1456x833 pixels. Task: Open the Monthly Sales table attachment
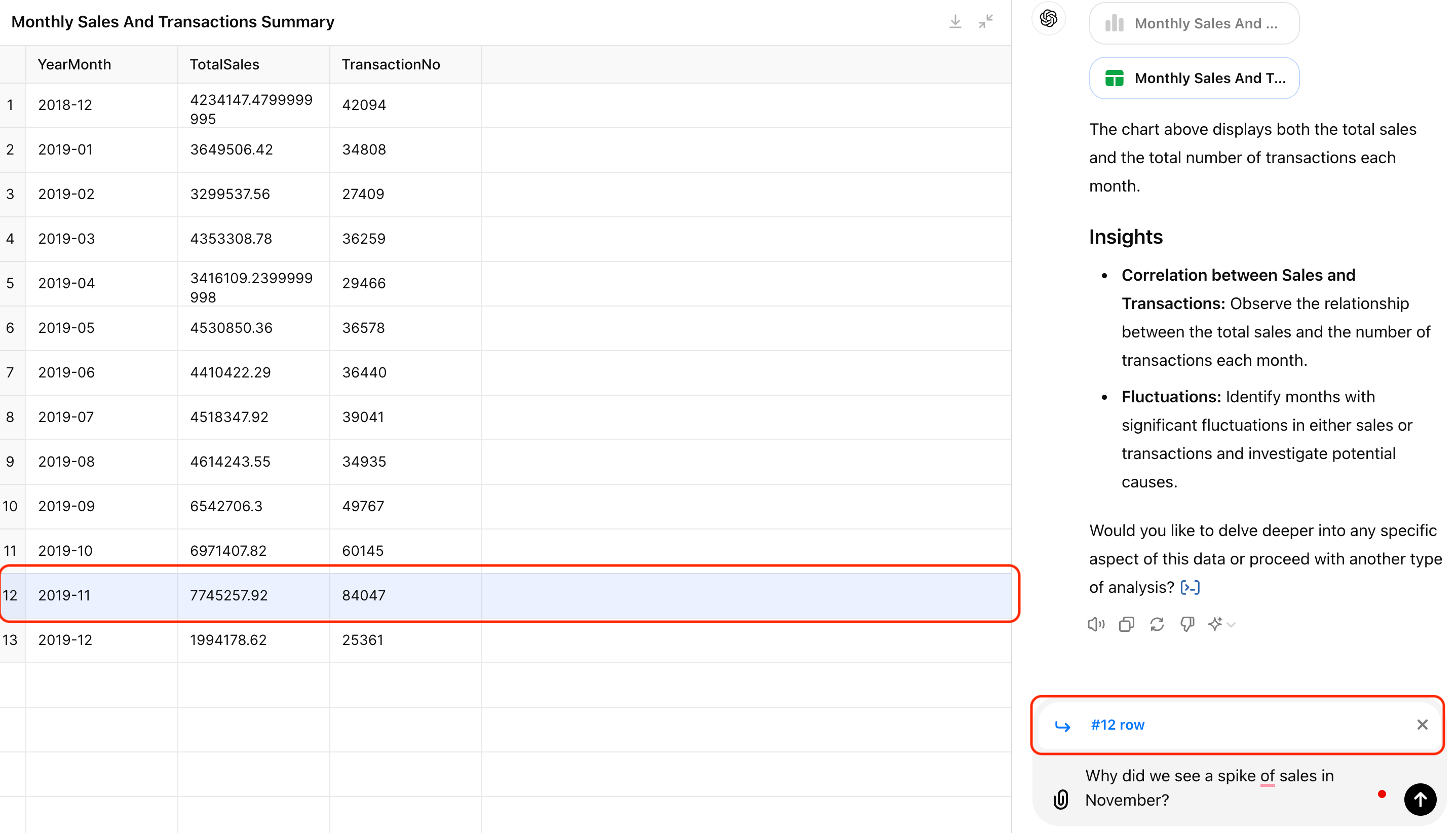click(x=1194, y=79)
